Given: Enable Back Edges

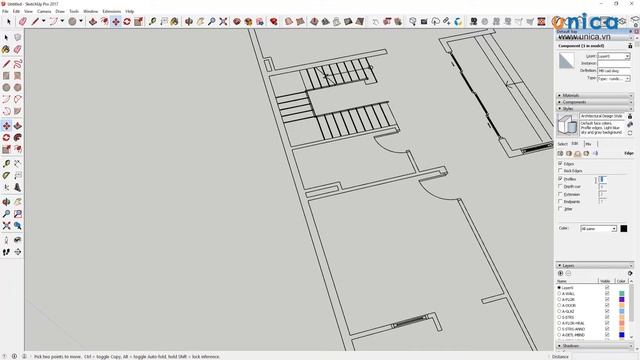Looking at the screenshot, I should click(x=560, y=170).
